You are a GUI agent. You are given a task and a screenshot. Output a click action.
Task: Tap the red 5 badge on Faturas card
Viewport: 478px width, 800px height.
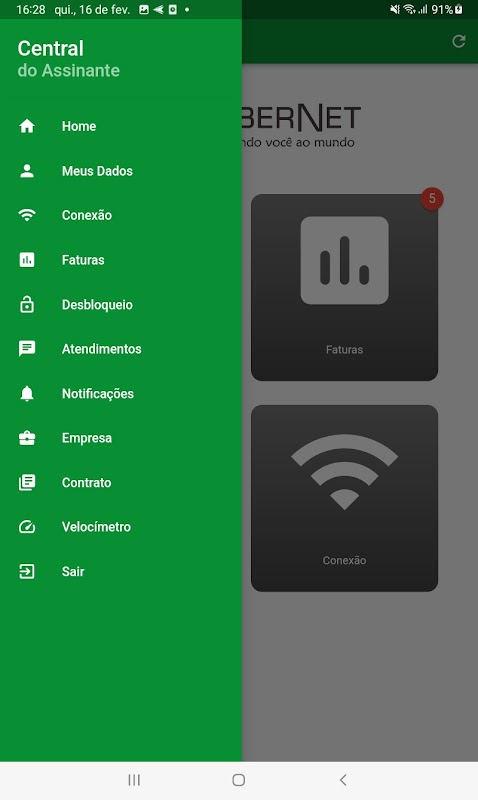(x=432, y=198)
